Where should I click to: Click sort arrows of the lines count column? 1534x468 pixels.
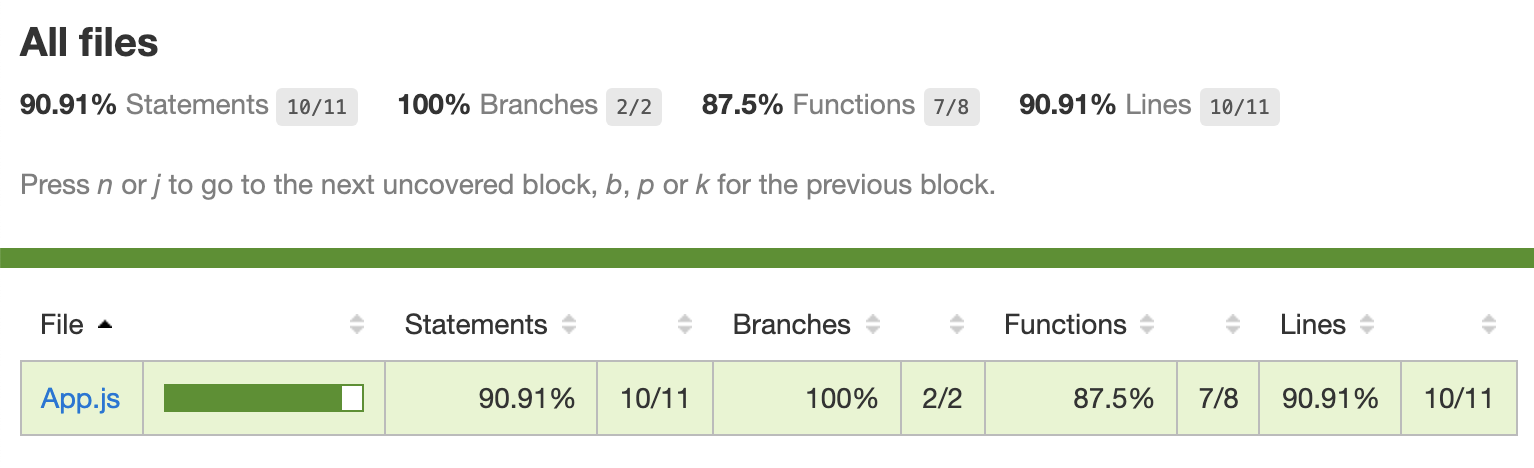click(1489, 325)
